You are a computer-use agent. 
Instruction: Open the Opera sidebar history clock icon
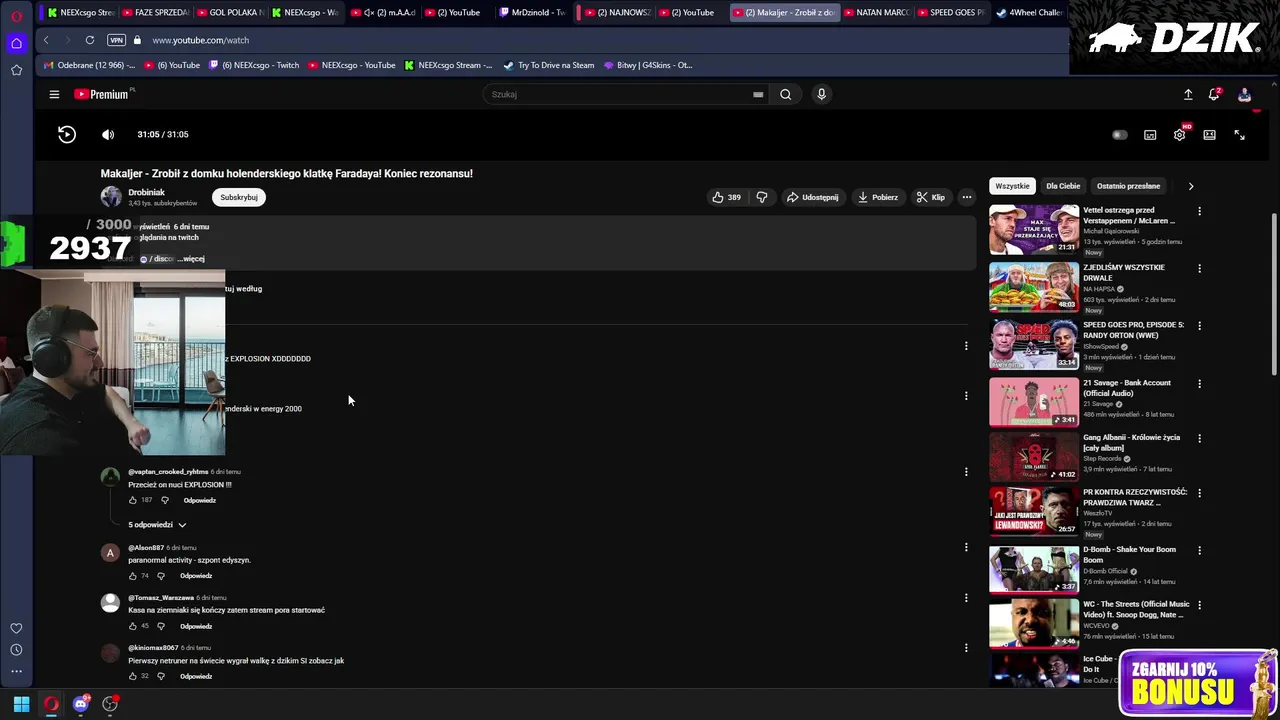pyautogui.click(x=16, y=650)
